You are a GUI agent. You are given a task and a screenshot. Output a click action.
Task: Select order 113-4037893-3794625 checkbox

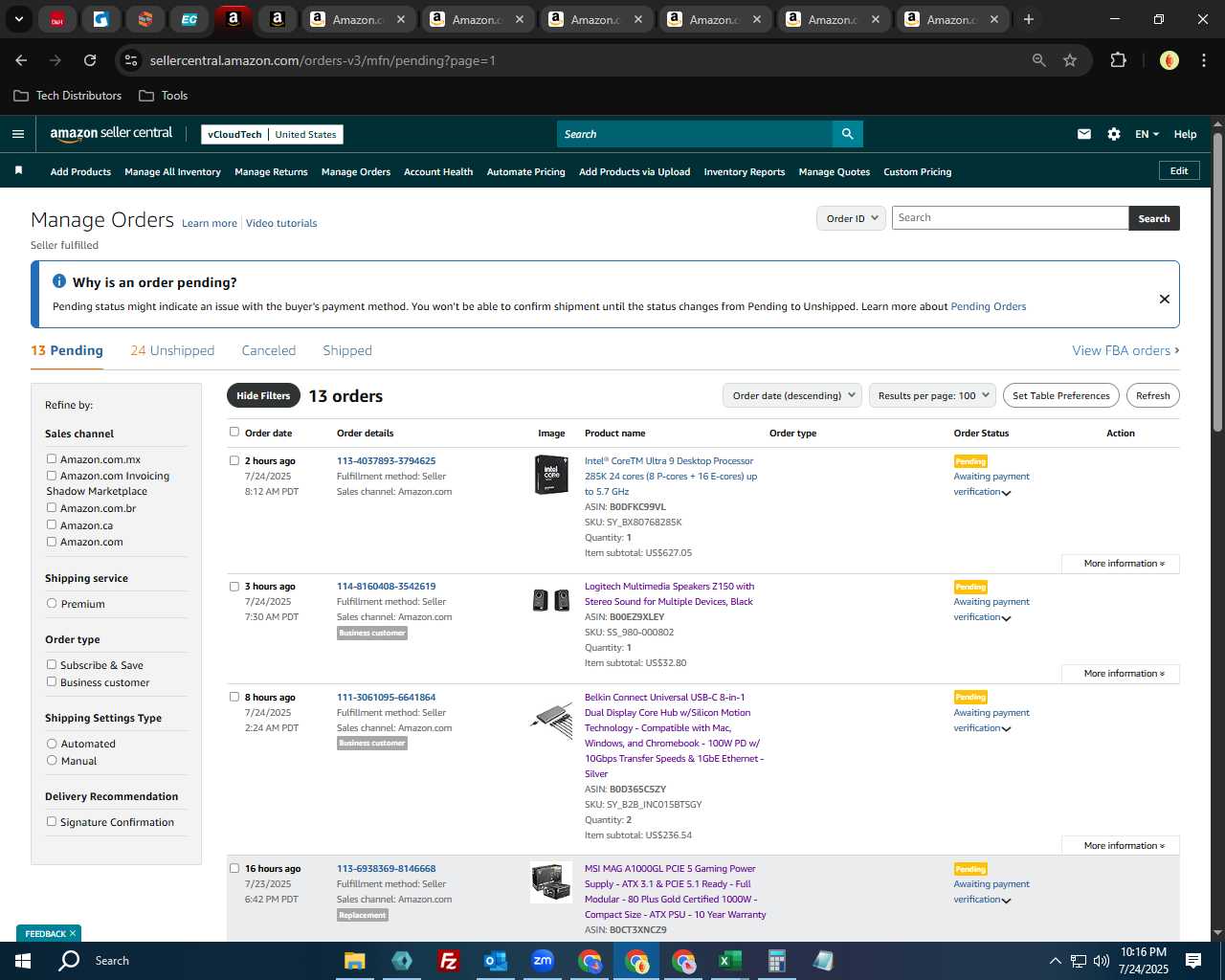pos(234,460)
